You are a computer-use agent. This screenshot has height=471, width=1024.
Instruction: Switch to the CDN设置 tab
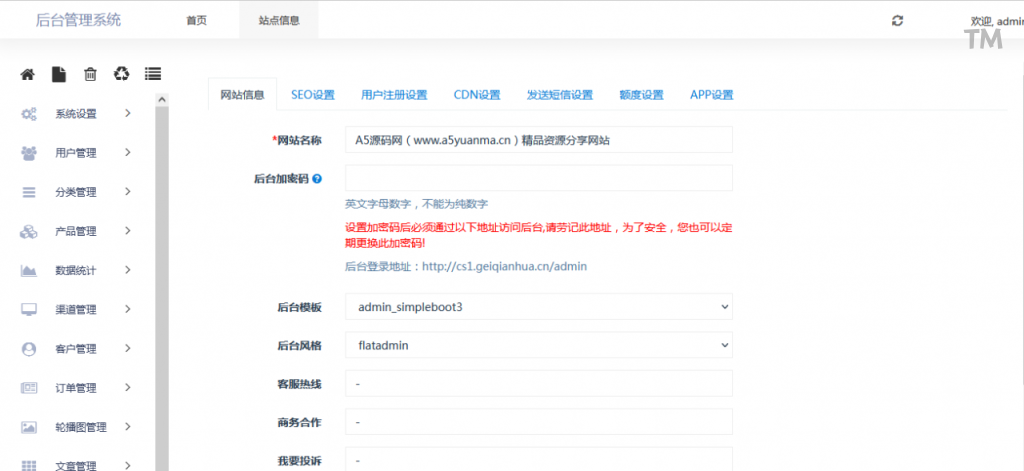[x=477, y=95]
